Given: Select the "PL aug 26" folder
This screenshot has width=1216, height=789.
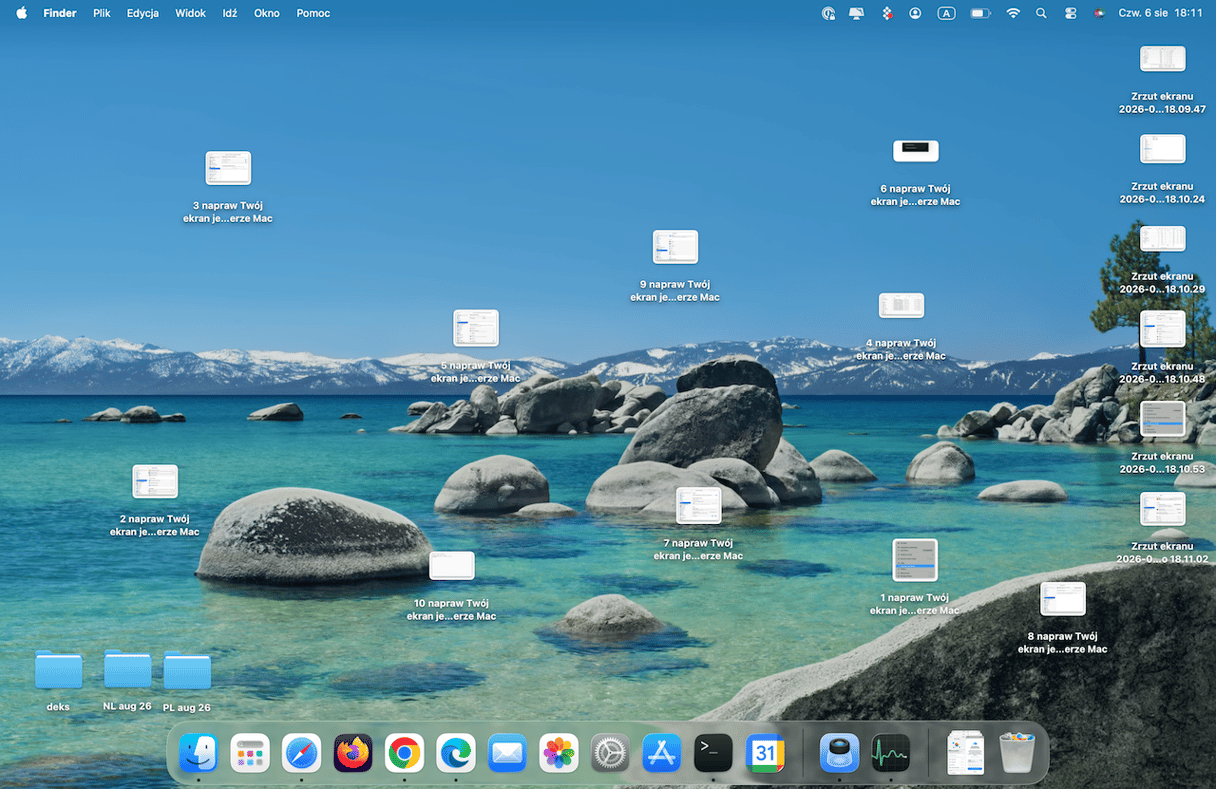Looking at the screenshot, I should click(187, 670).
